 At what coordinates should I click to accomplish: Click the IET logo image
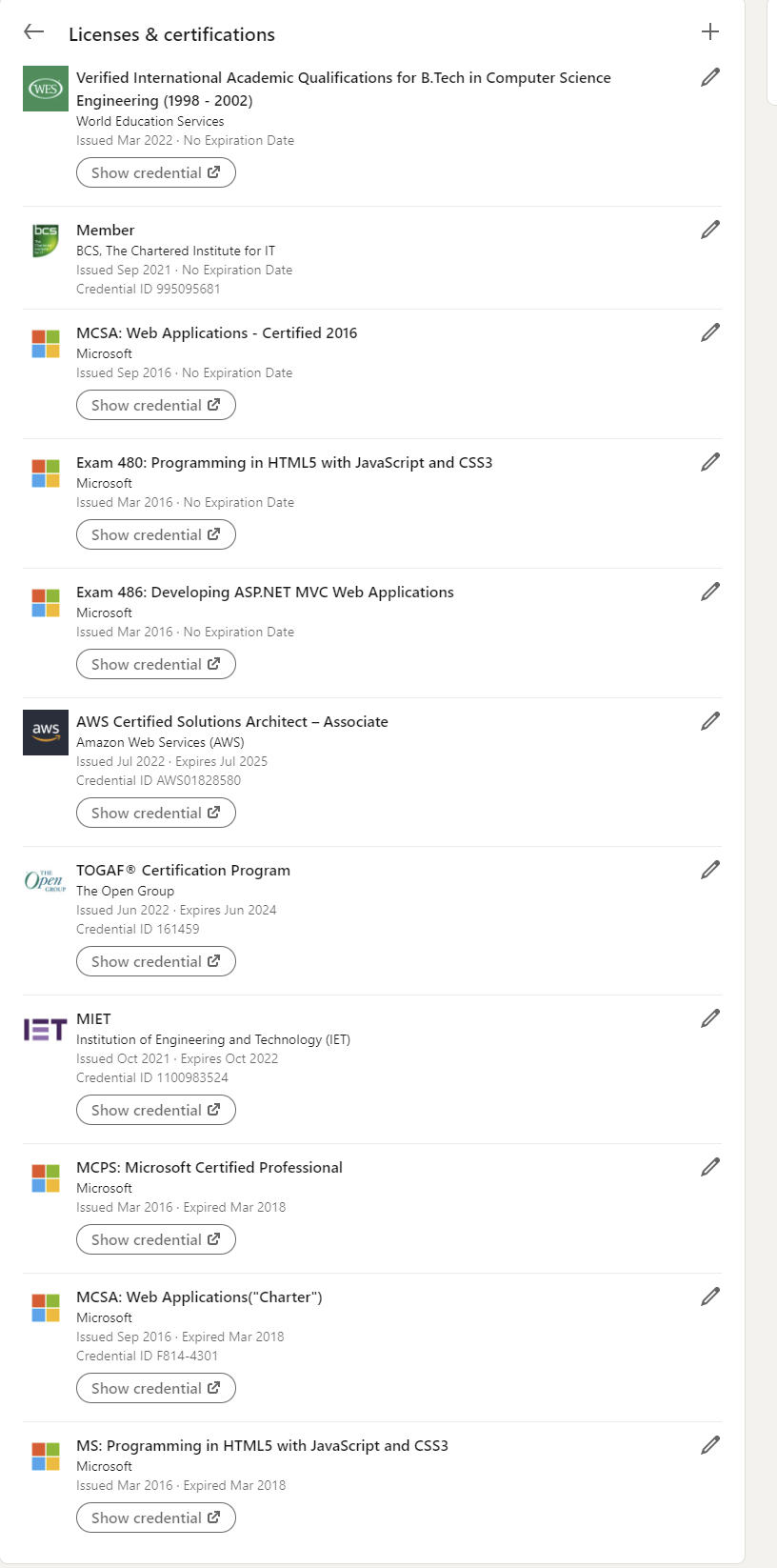[46, 1030]
